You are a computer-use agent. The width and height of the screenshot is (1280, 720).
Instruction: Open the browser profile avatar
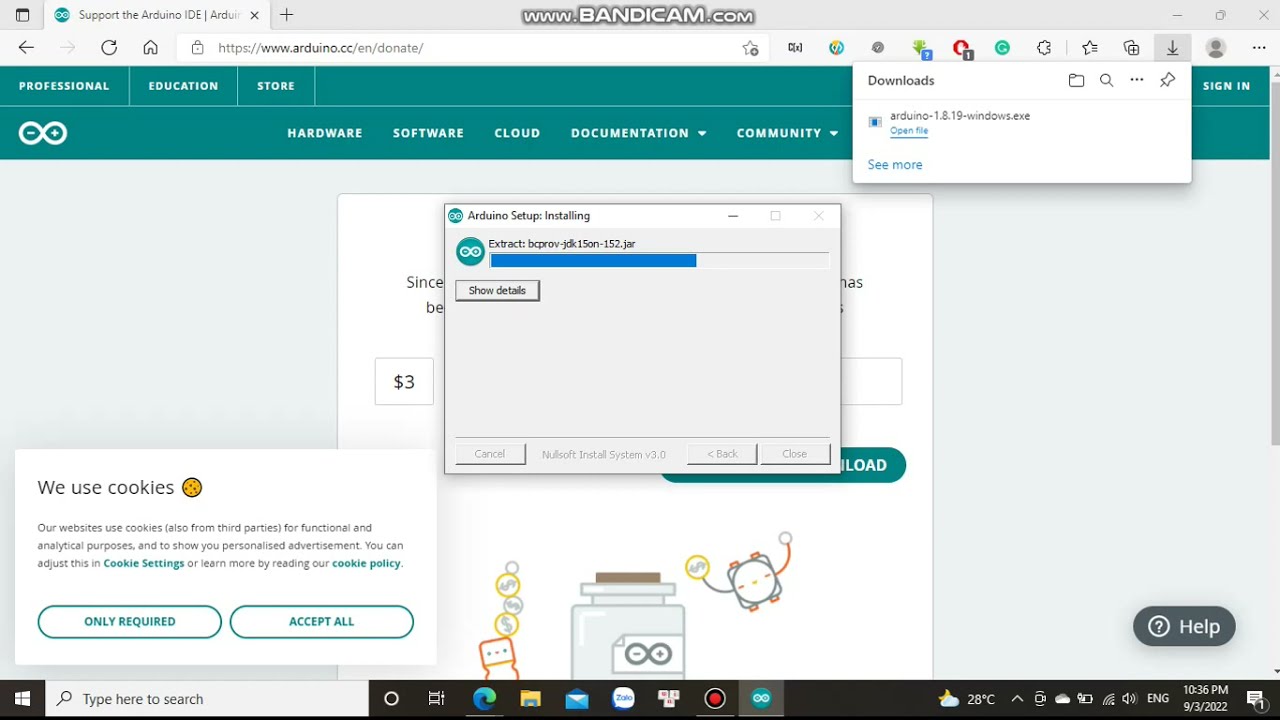tap(1216, 48)
